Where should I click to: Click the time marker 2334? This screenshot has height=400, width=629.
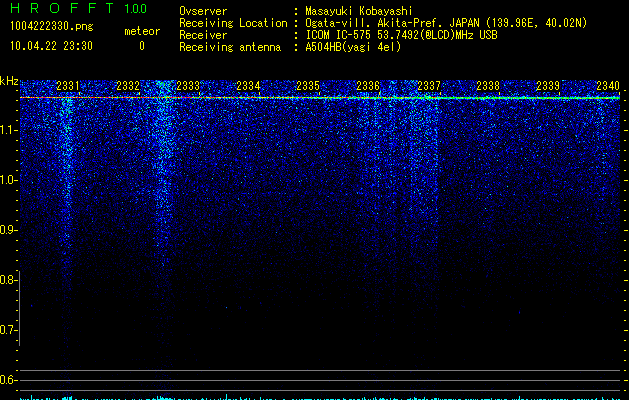point(248,86)
